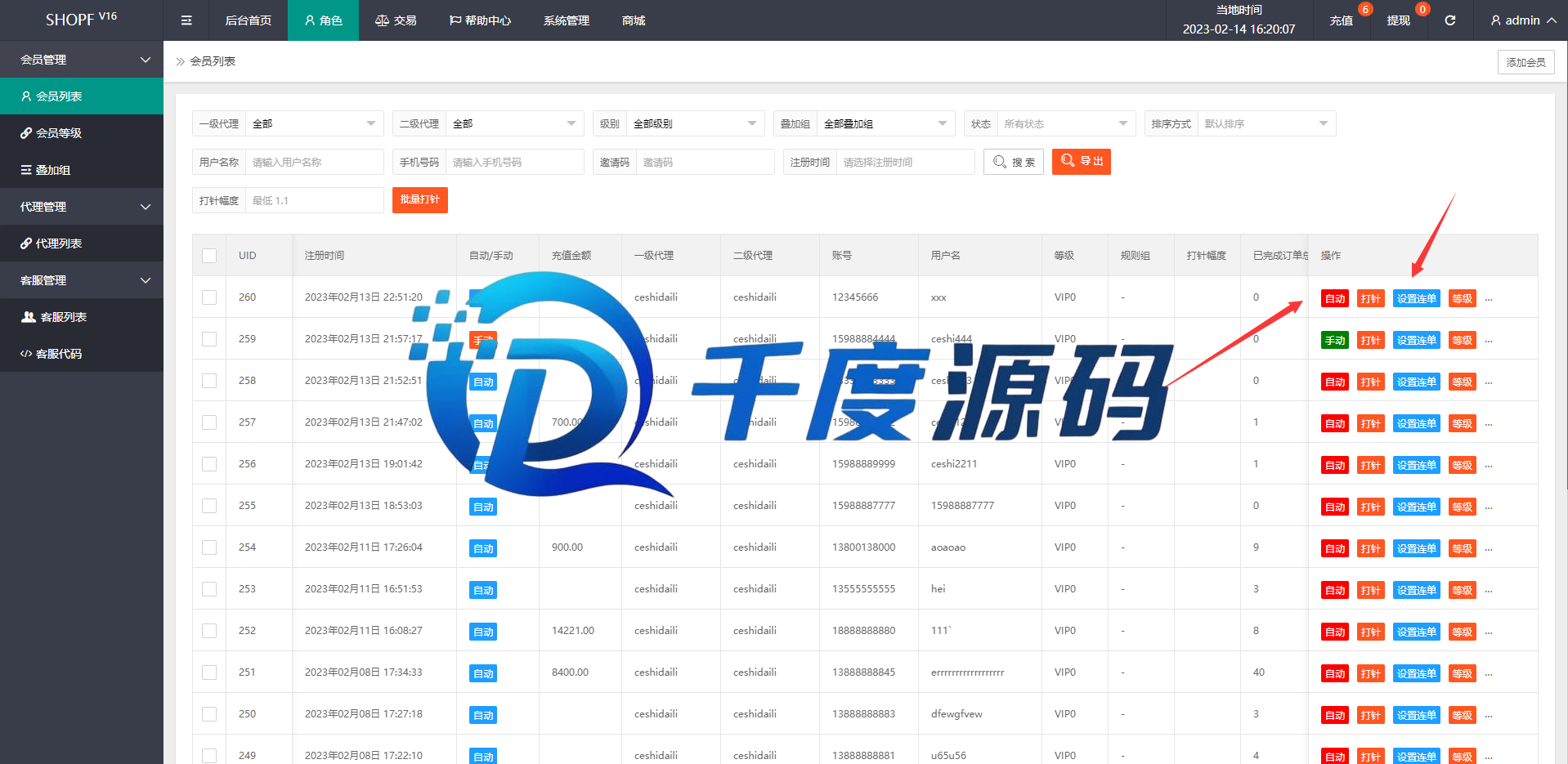
Task: Click 等级 button for UID 251
Action: click(1463, 673)
